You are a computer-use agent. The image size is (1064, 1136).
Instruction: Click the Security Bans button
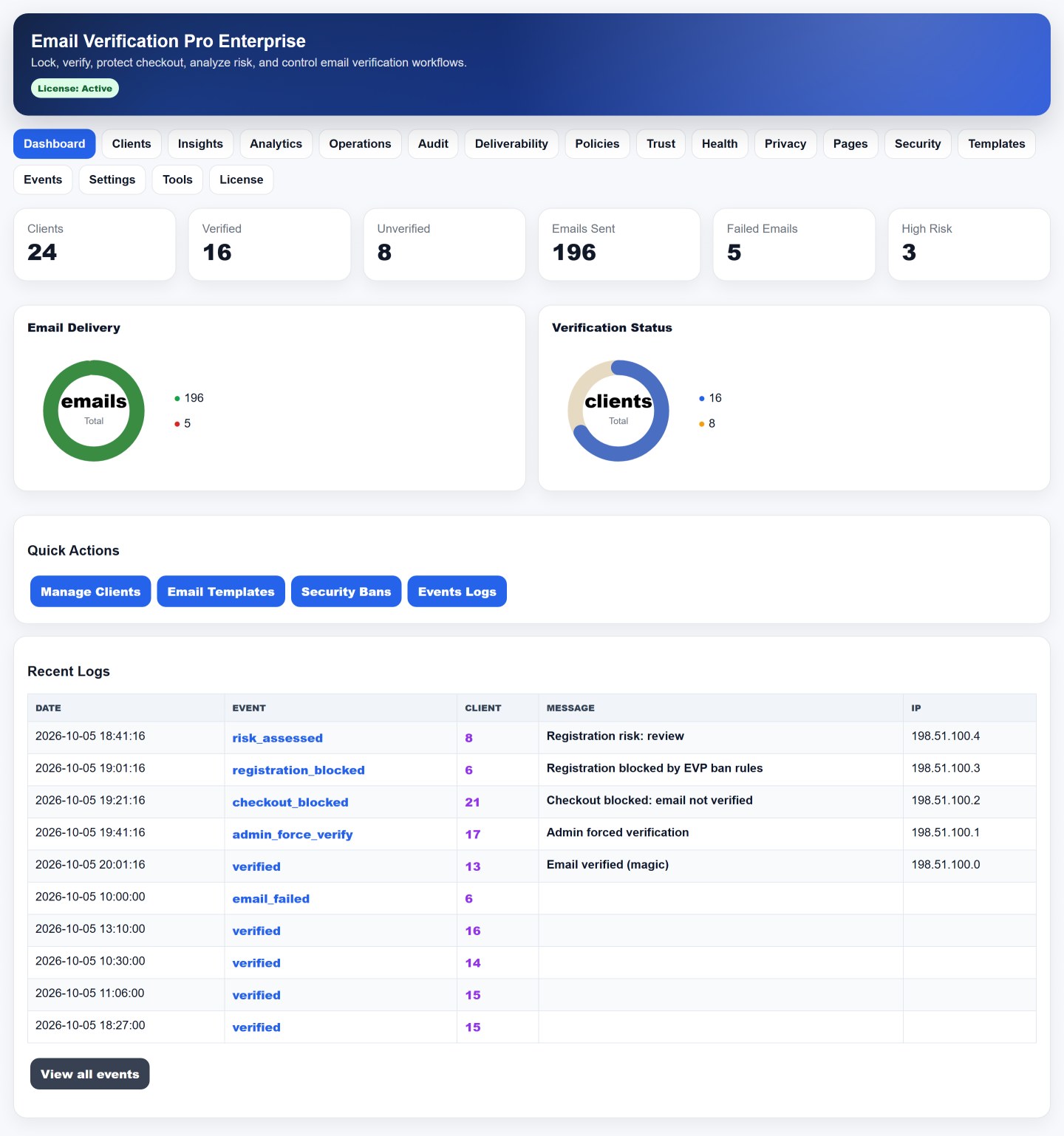point(347,592)
